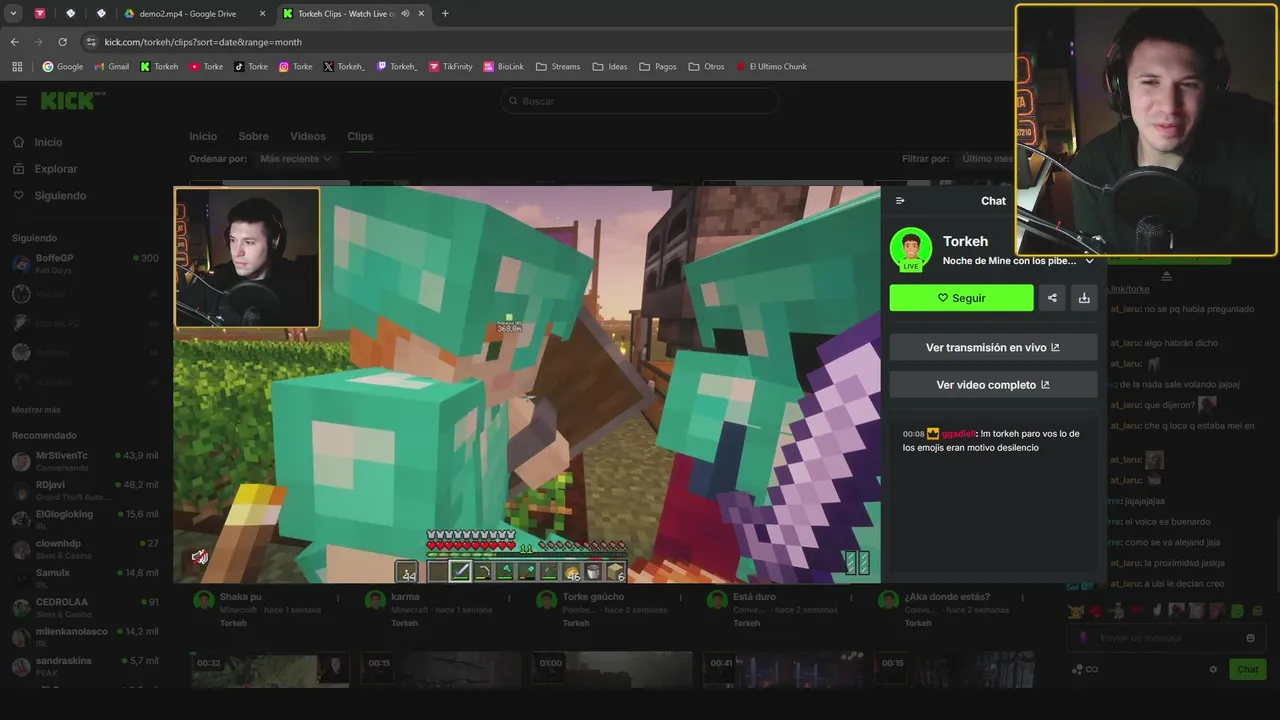Open options menu for ¿Aka donde estás? clip

(1022, 598)
